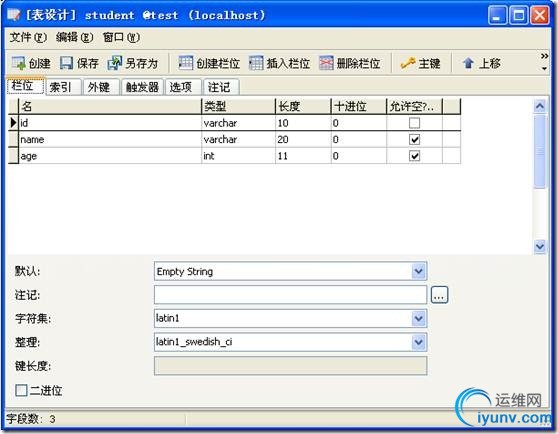Click the vertical scrollbar thumb of the grid
This screenshot has height=434, width=558.
[540, 151]
